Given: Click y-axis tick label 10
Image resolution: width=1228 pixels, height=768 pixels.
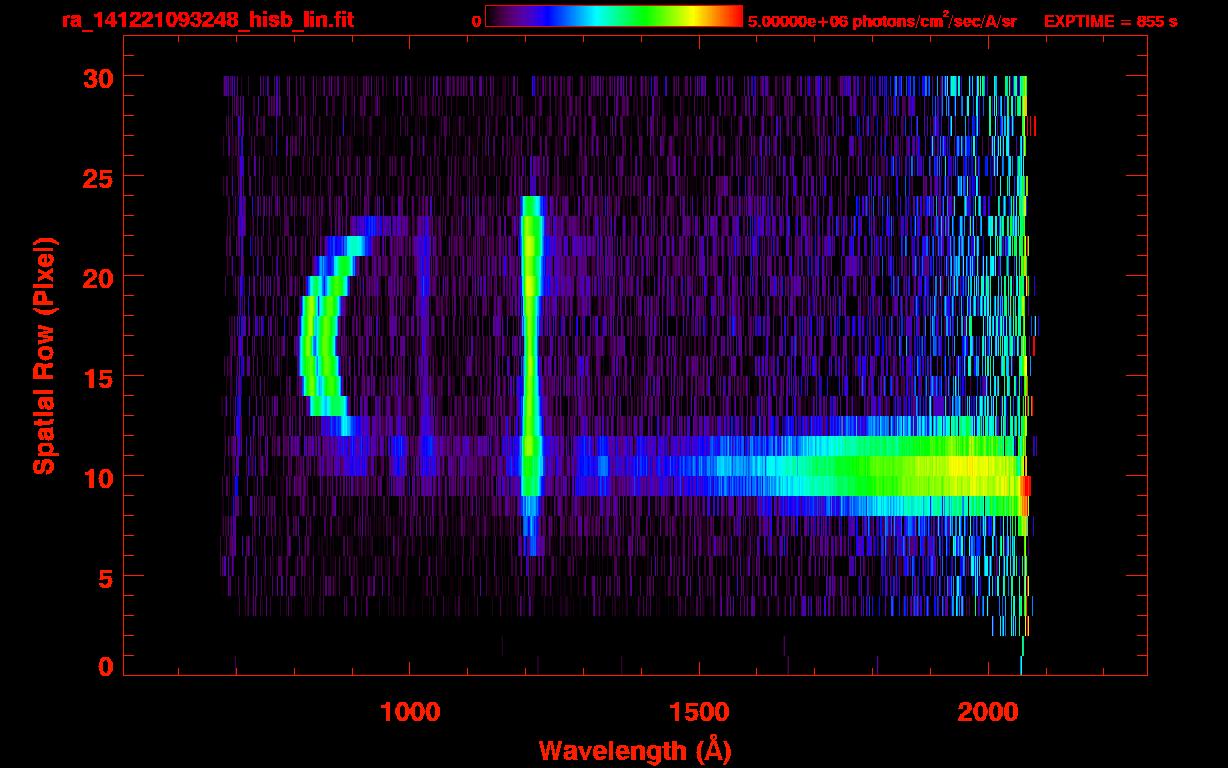Looking at the screenshot, I should point(98,477).
